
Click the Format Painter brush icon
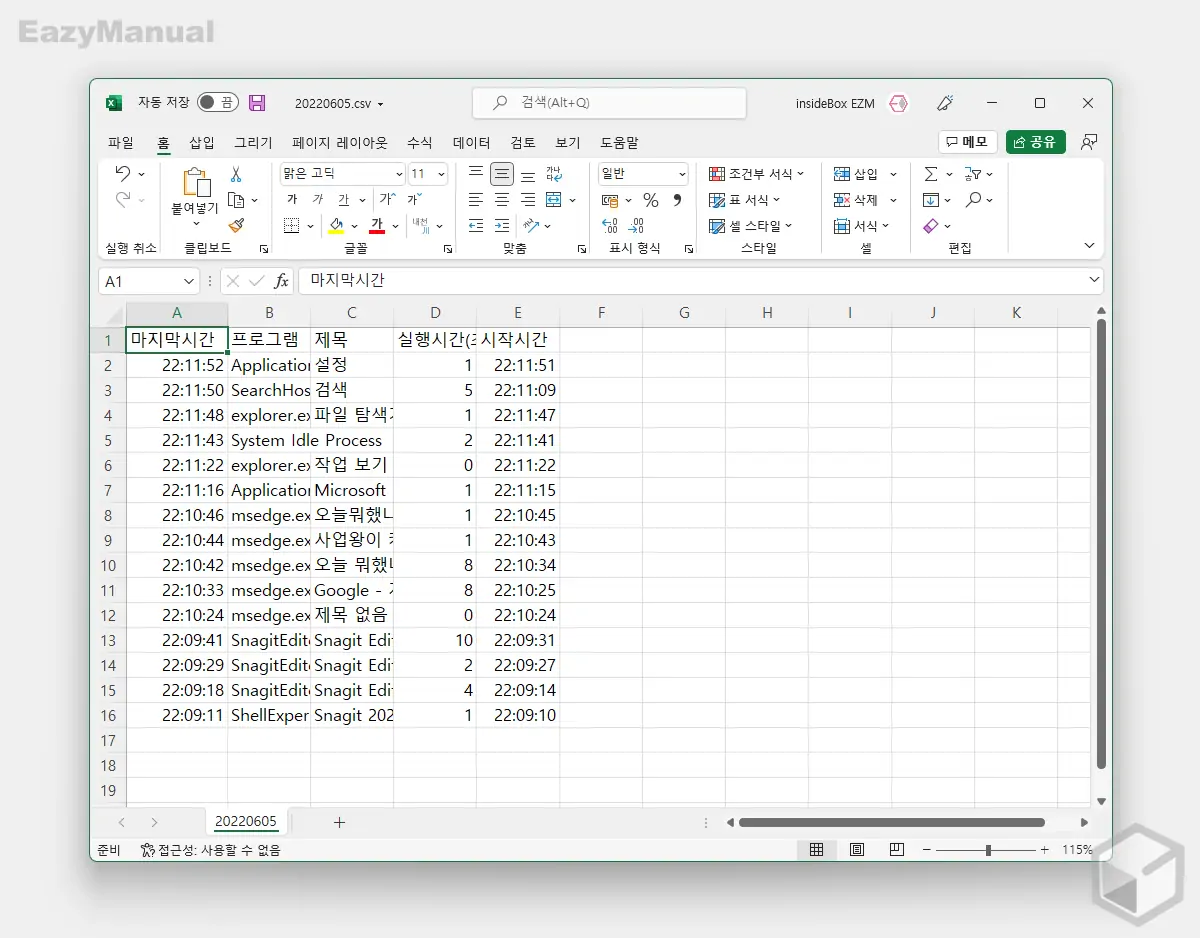tap(236, 226)
